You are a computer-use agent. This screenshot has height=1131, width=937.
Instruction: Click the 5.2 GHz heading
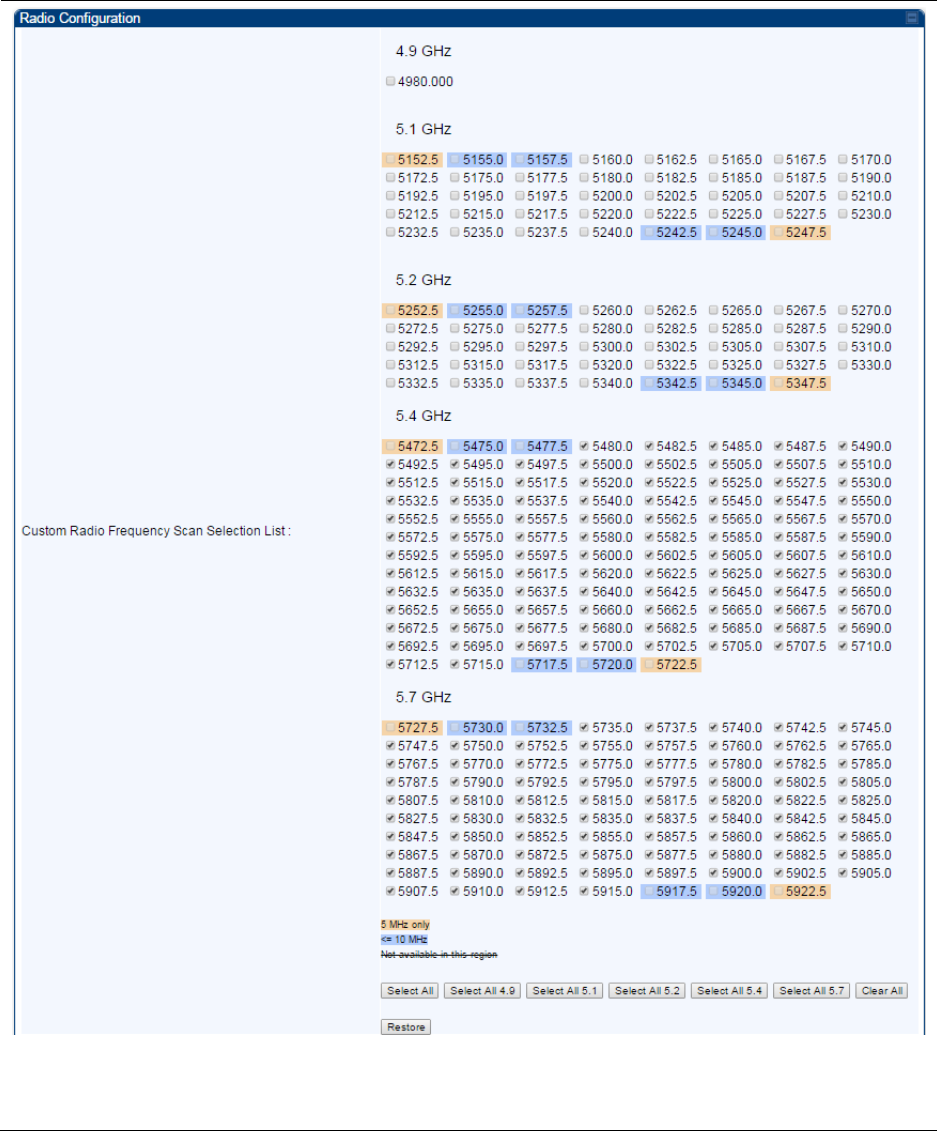[423, 280]
